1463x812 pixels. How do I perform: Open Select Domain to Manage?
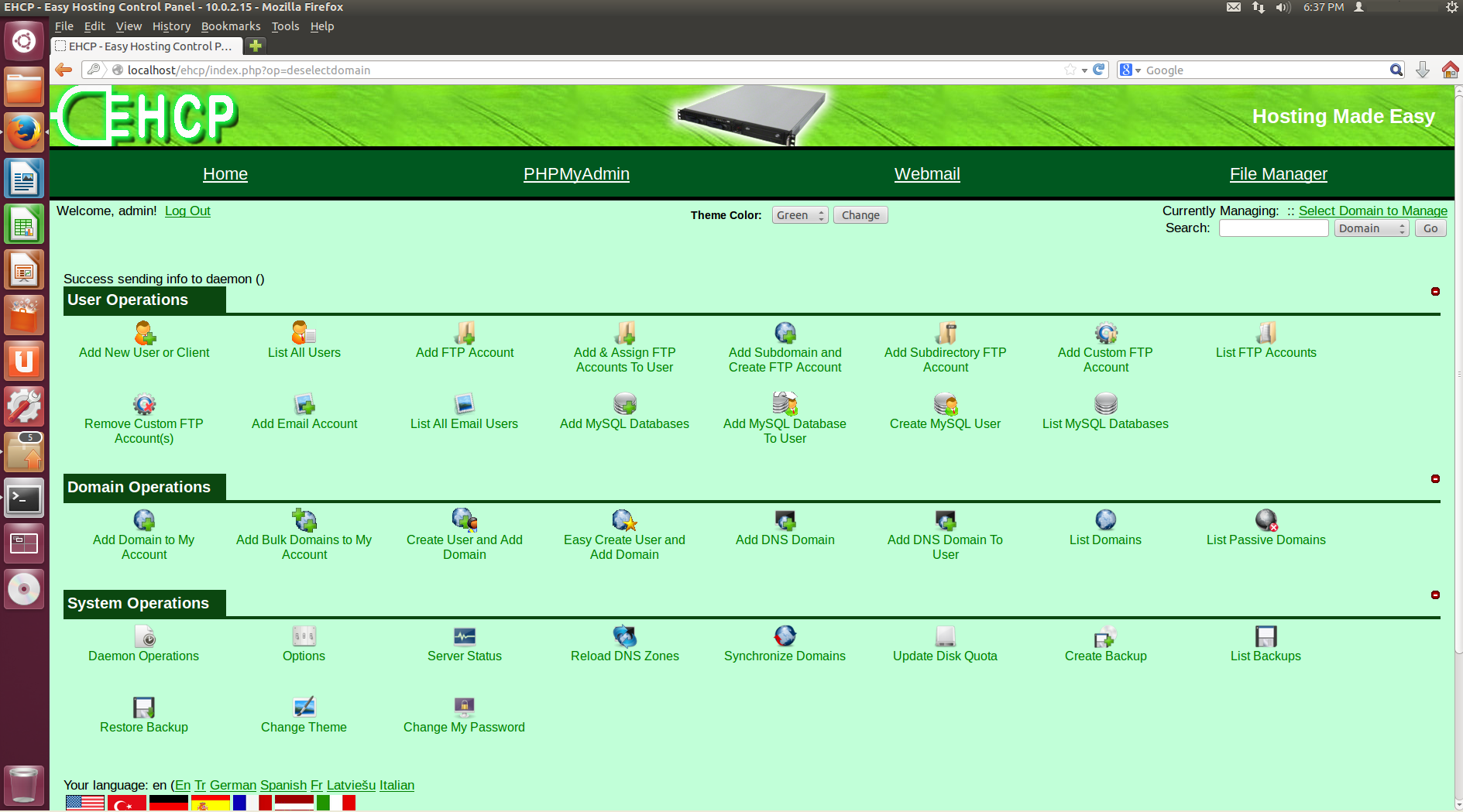pyautogui.click(x=1373, y=211)
